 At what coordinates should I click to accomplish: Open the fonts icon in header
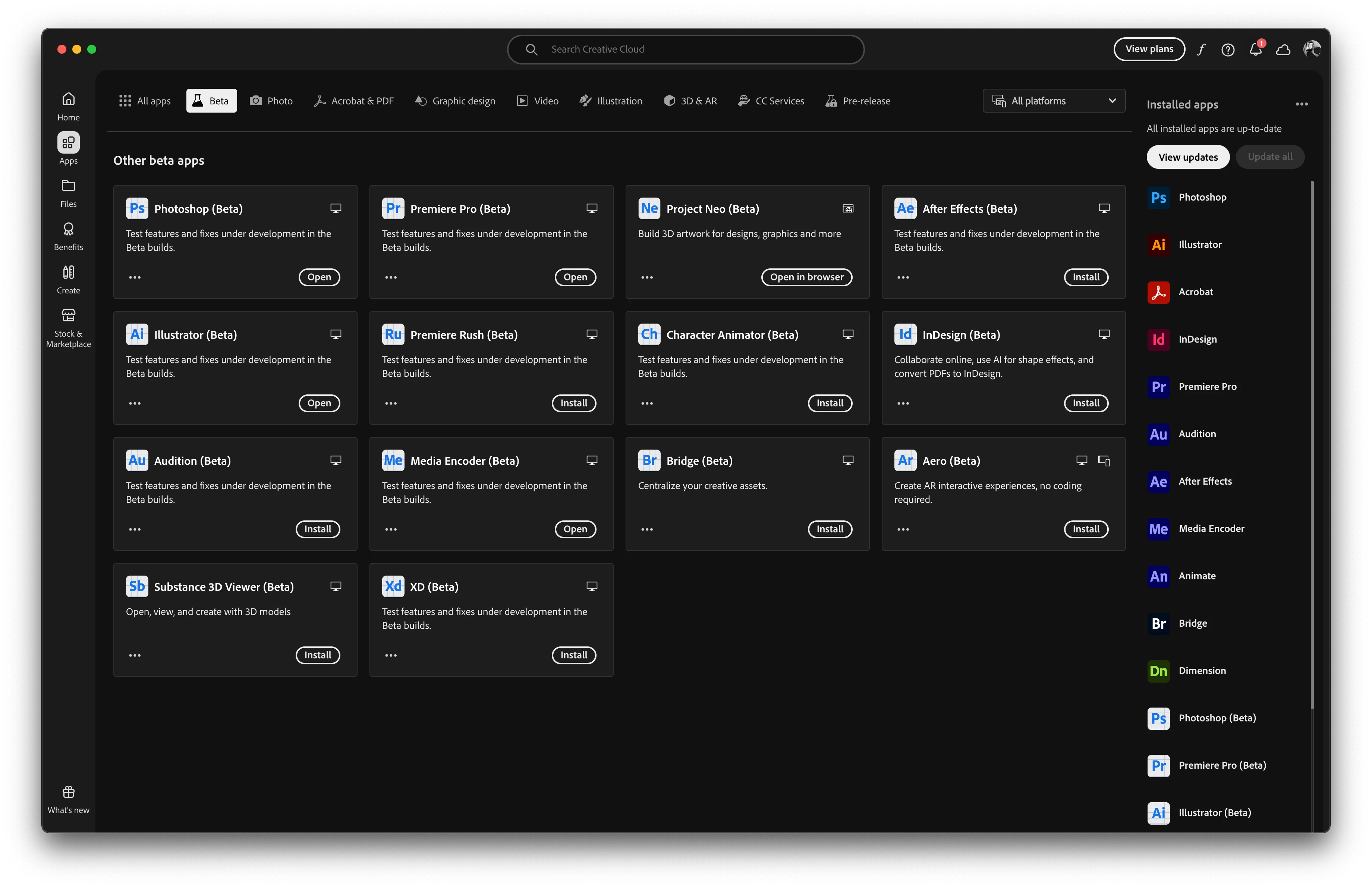coord(1201,50)
